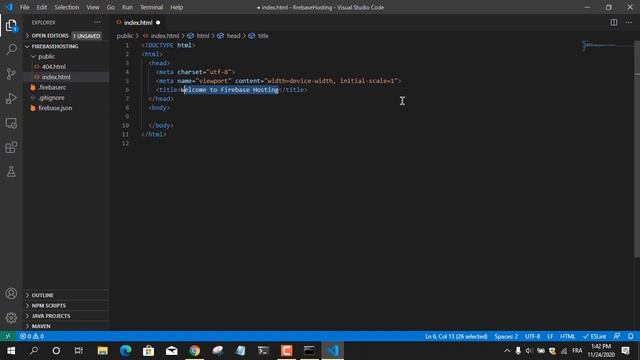Viewport: 640px width, 360px height.
Task: Open Microsoft Edge from taskbar
Action: pyautogui.click(x=126, y=351)
